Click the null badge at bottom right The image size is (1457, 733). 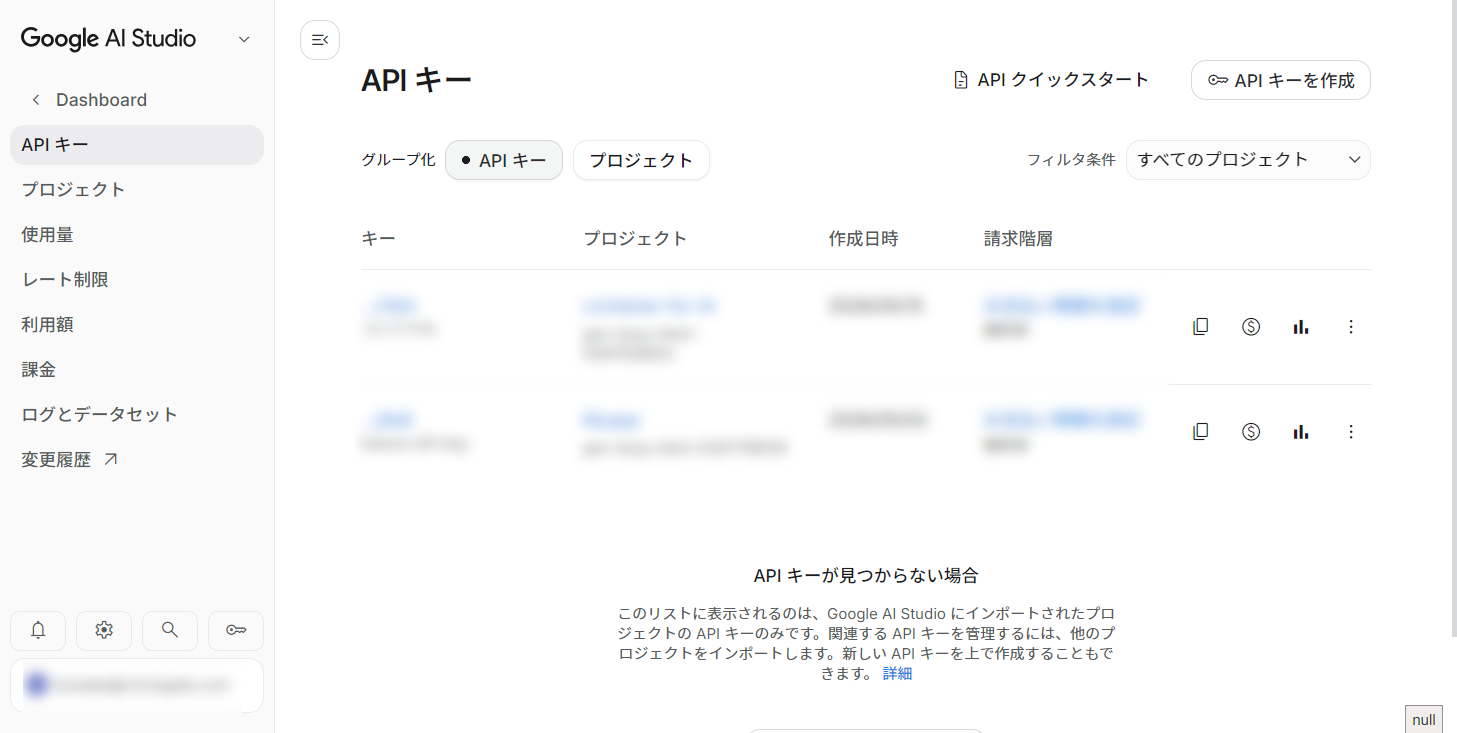(1424, 720)
